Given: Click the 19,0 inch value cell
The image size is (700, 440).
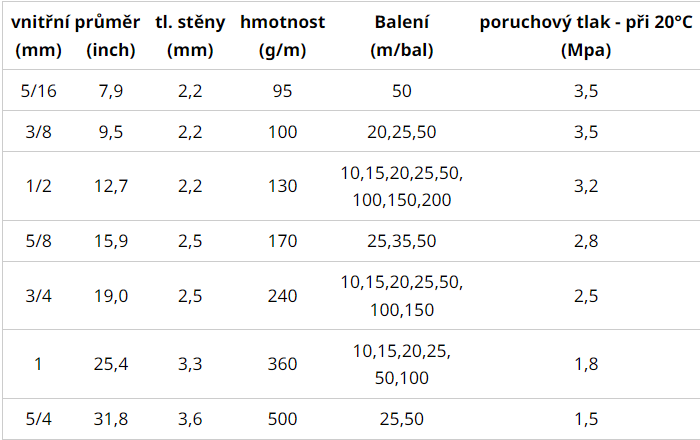Looking at the screenshot, I should (x=111, y=296).
